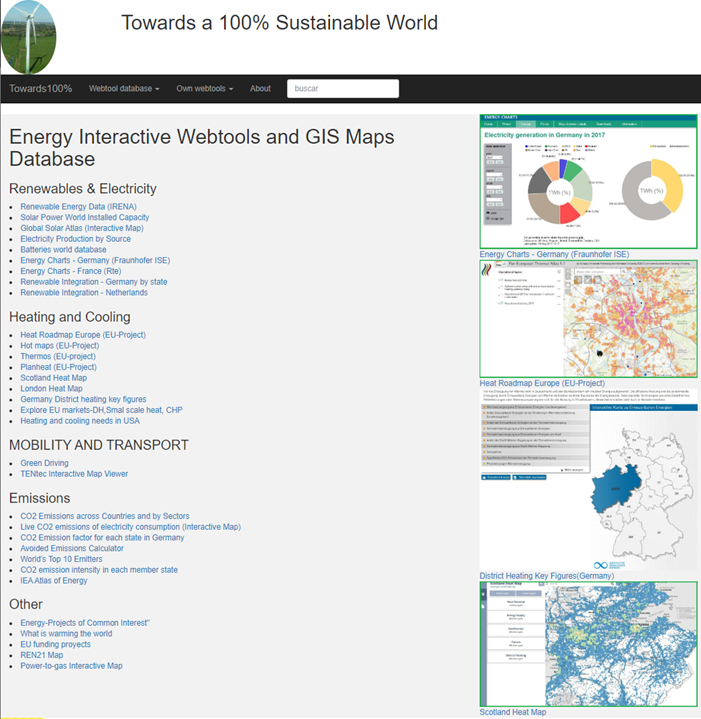Open Hot maps (EU-Project) link
This screenshot has width=701, height=719.
pos(60,346)
